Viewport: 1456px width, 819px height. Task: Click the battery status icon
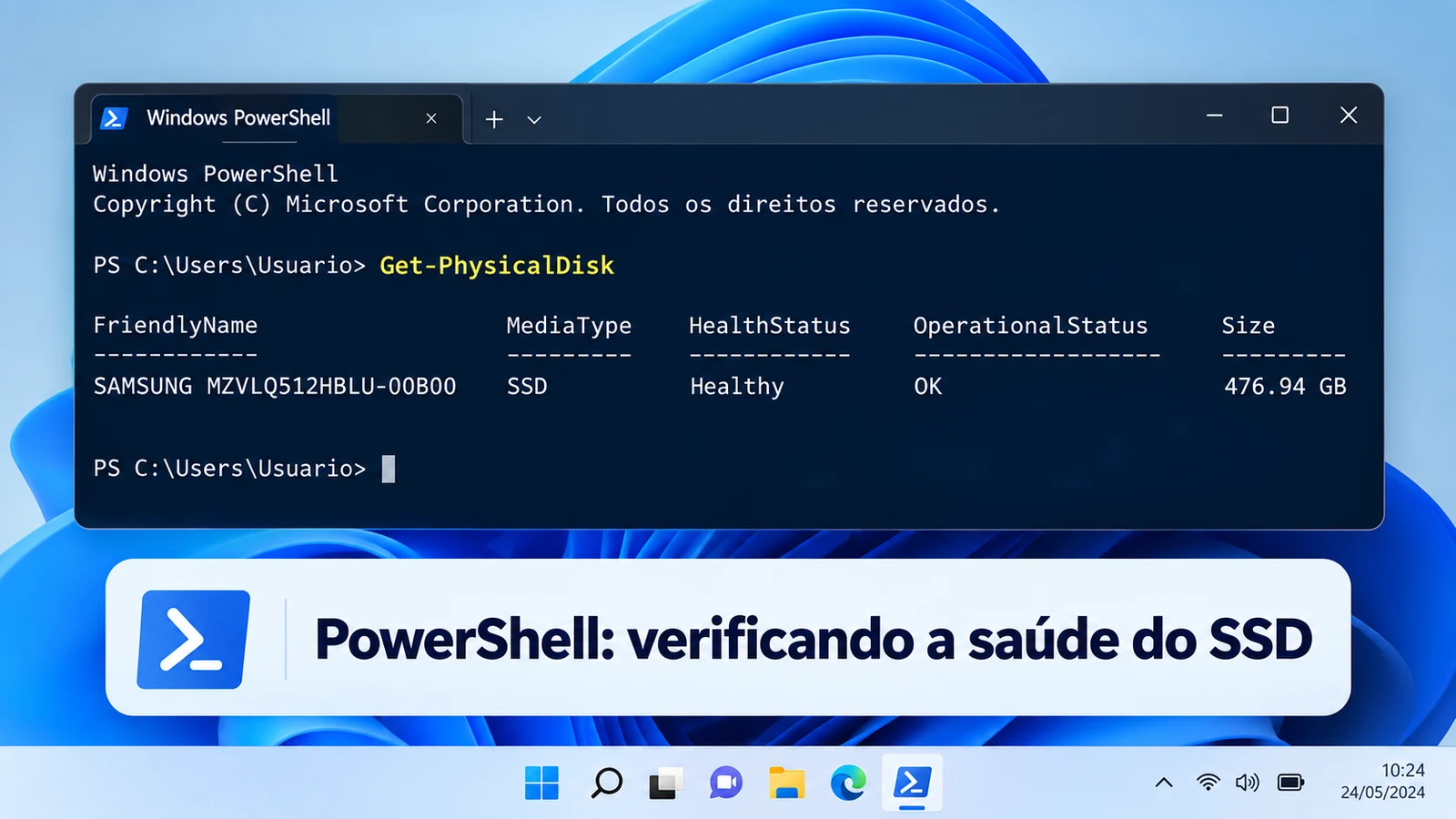pos(1290,783)
